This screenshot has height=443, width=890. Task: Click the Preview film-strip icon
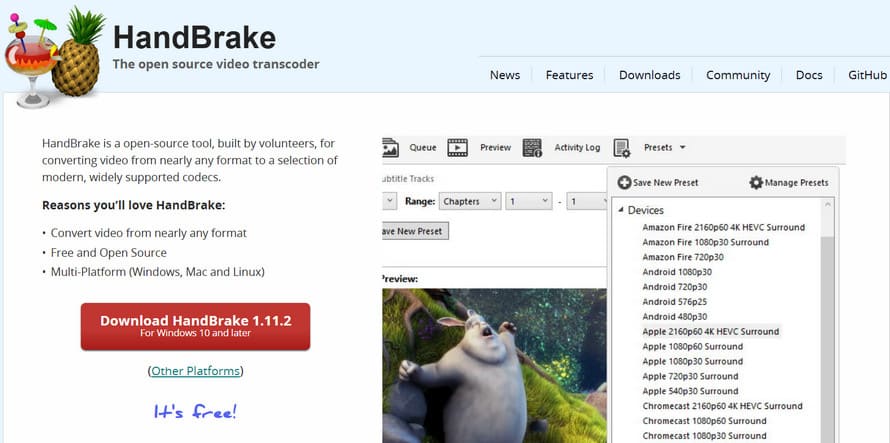tap(457, 148)
